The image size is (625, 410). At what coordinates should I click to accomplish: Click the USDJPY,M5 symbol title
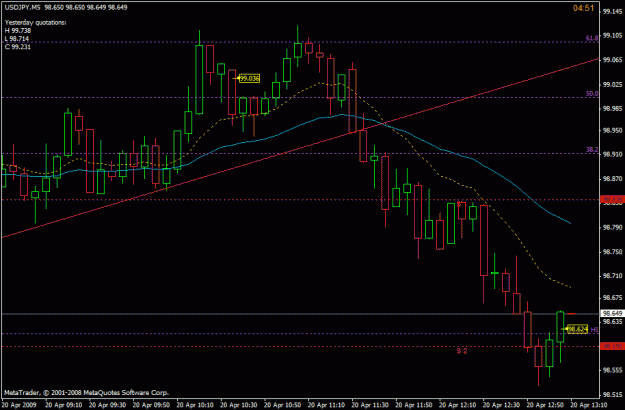pos(22,8)
